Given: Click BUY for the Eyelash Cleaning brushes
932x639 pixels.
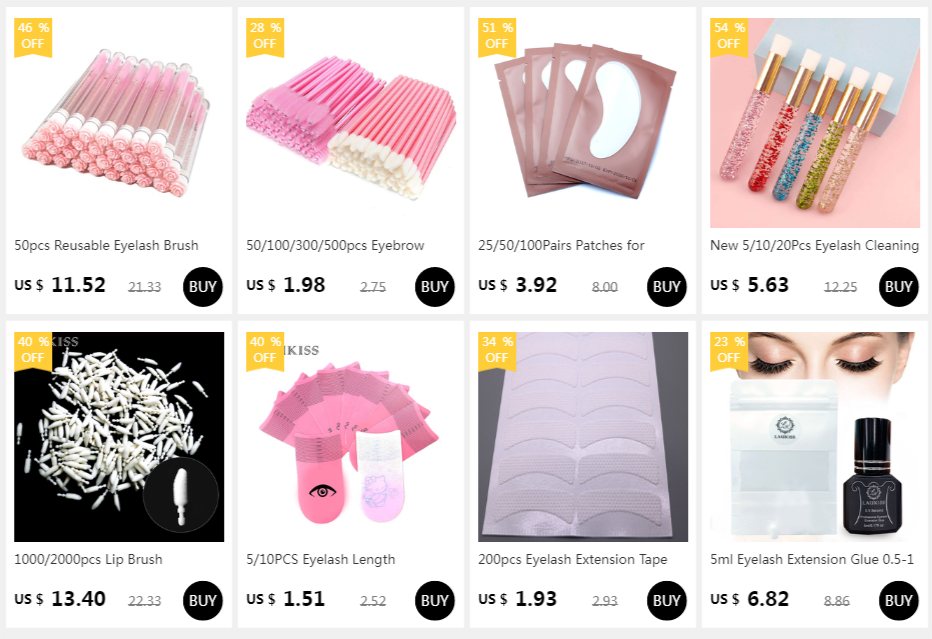Looking at the screenshot, I should 898,287.
